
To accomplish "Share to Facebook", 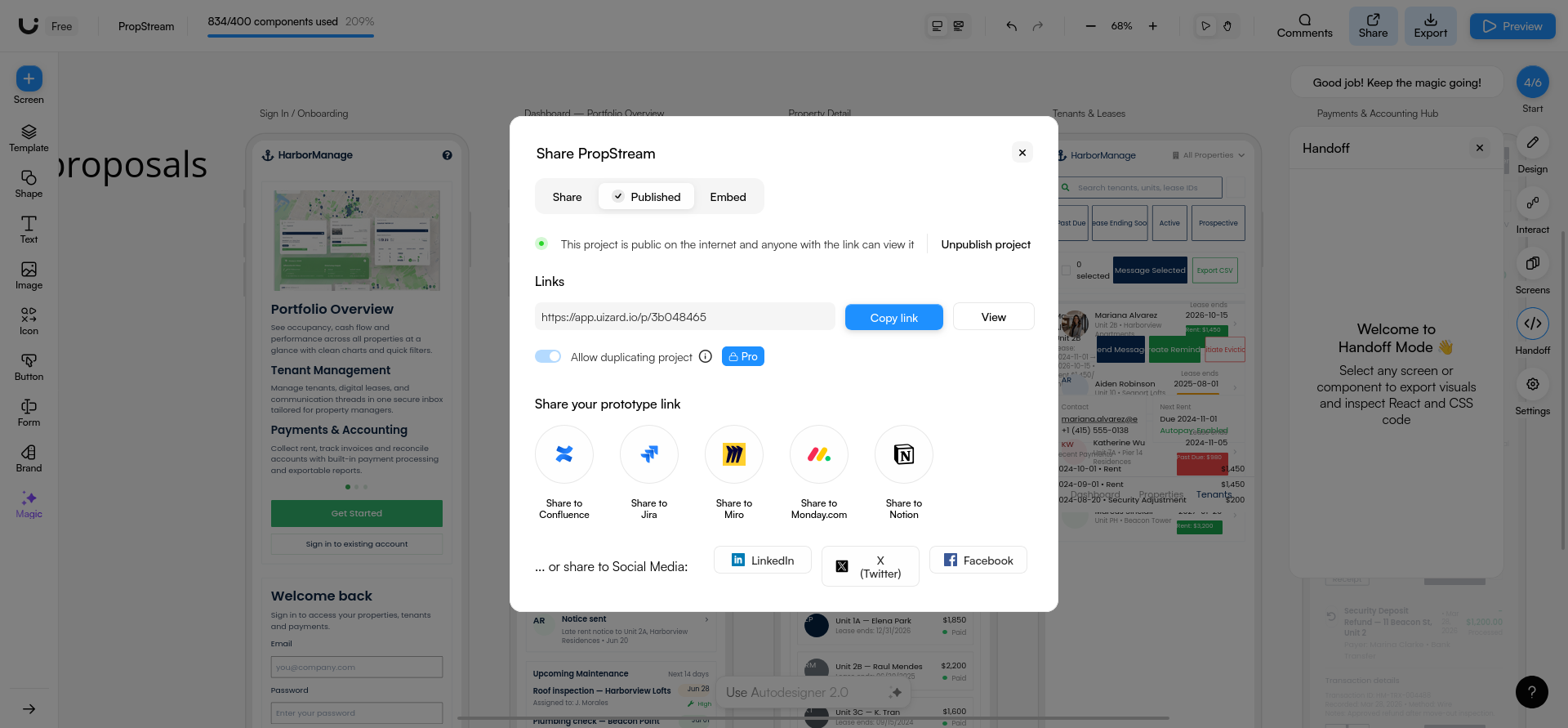I will [978, 560].
